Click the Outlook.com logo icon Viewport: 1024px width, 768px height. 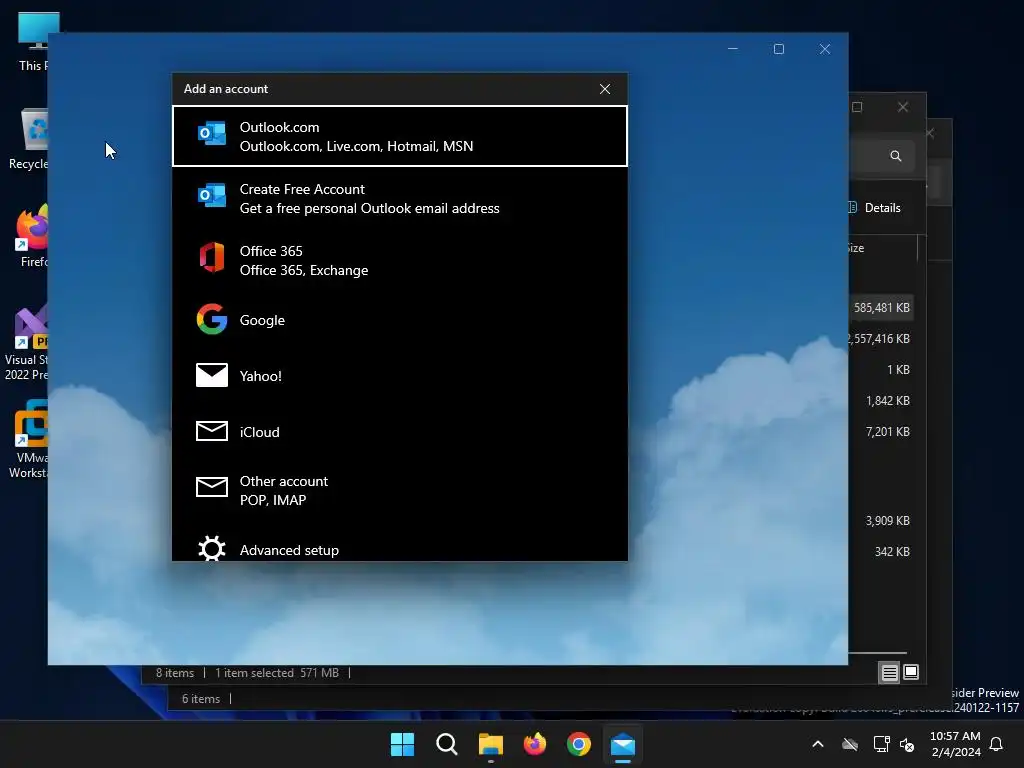(212, 133)
